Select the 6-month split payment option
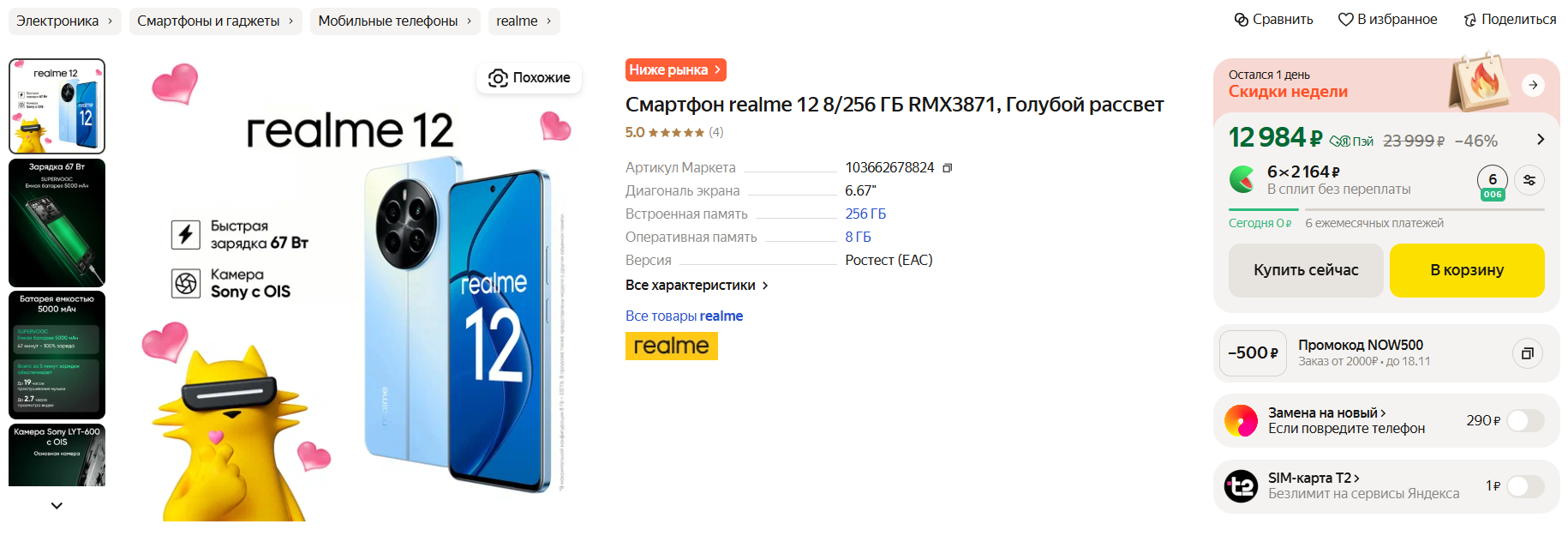The height and width of the screenshot is (536, 1568). point(1492,182)
